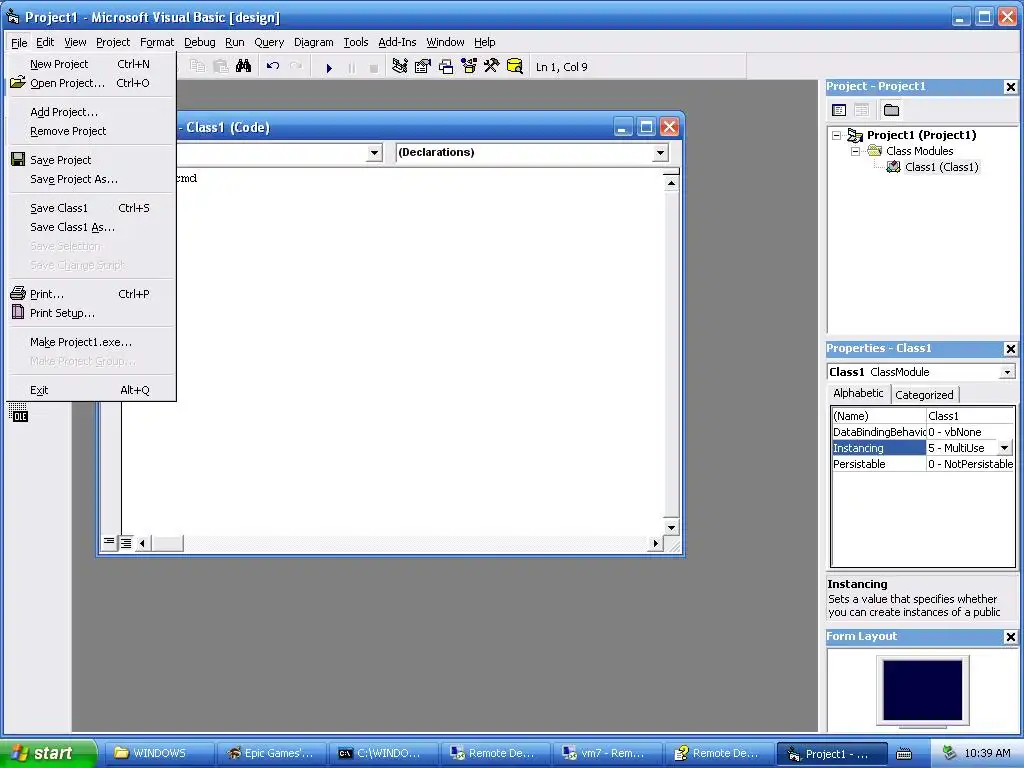Close the Form Layout panel

[1010, 637]
